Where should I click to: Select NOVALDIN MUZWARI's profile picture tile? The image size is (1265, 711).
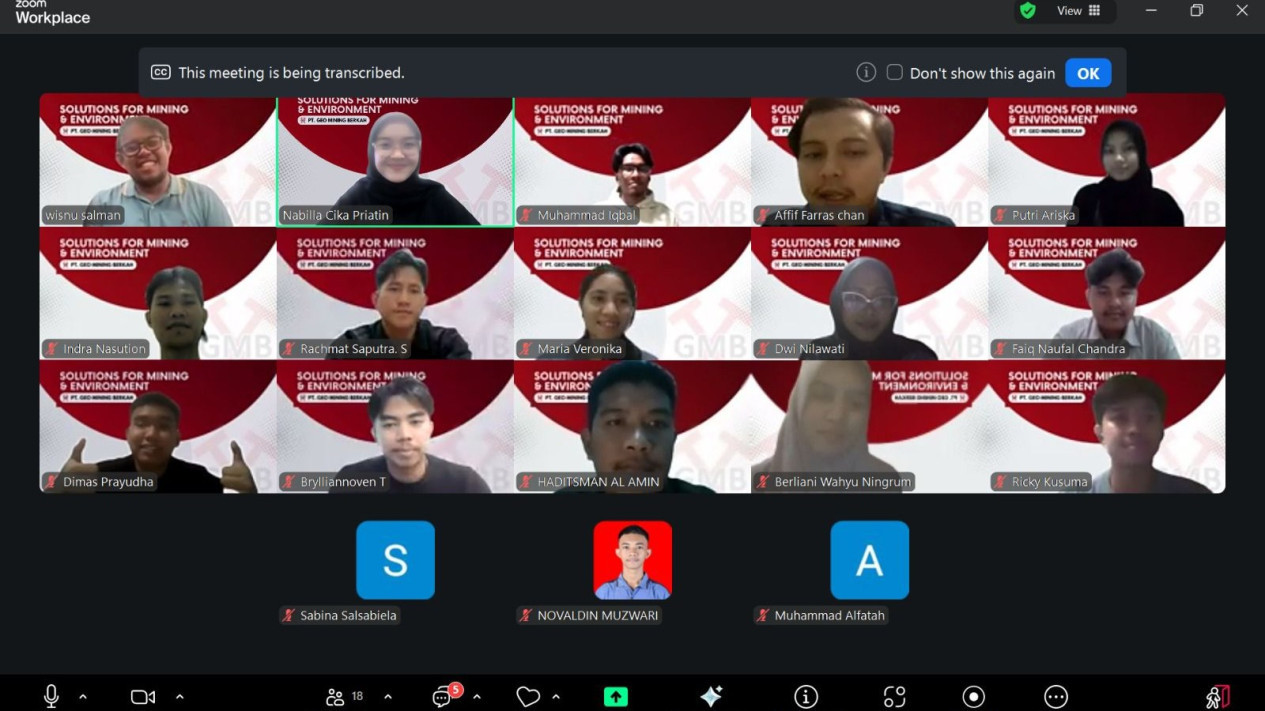[x=632, y=560]
